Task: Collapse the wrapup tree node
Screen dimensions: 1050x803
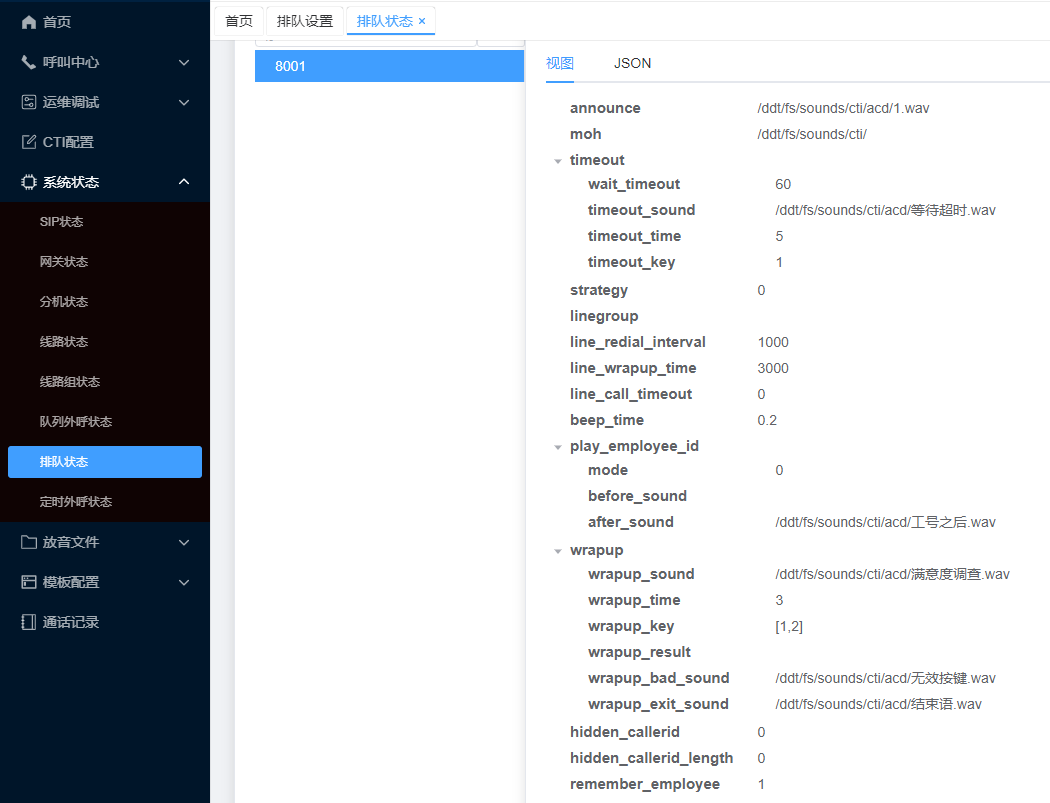Action: (558, 551)
